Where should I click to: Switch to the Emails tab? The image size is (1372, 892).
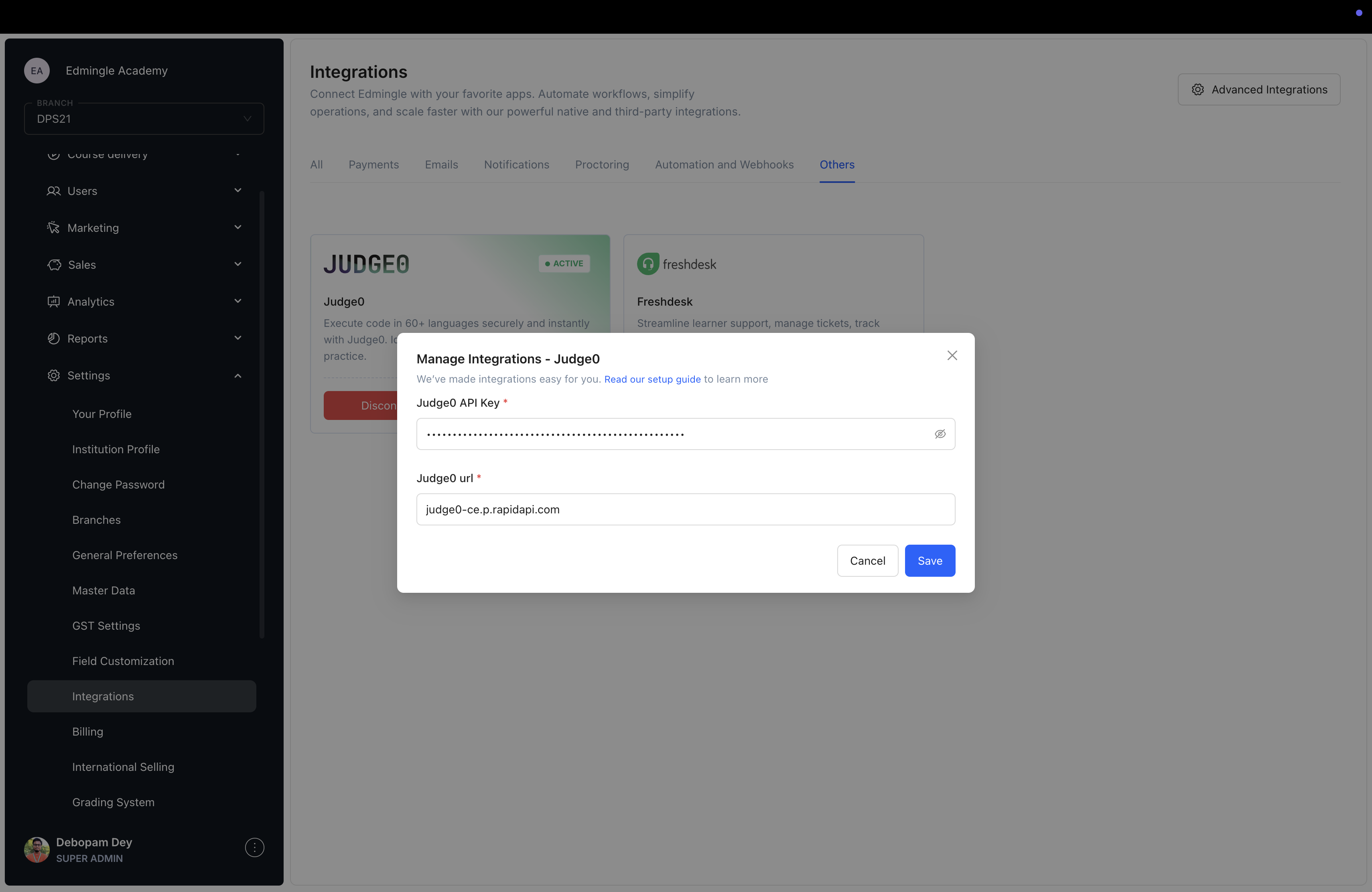(x=442, y=165)
